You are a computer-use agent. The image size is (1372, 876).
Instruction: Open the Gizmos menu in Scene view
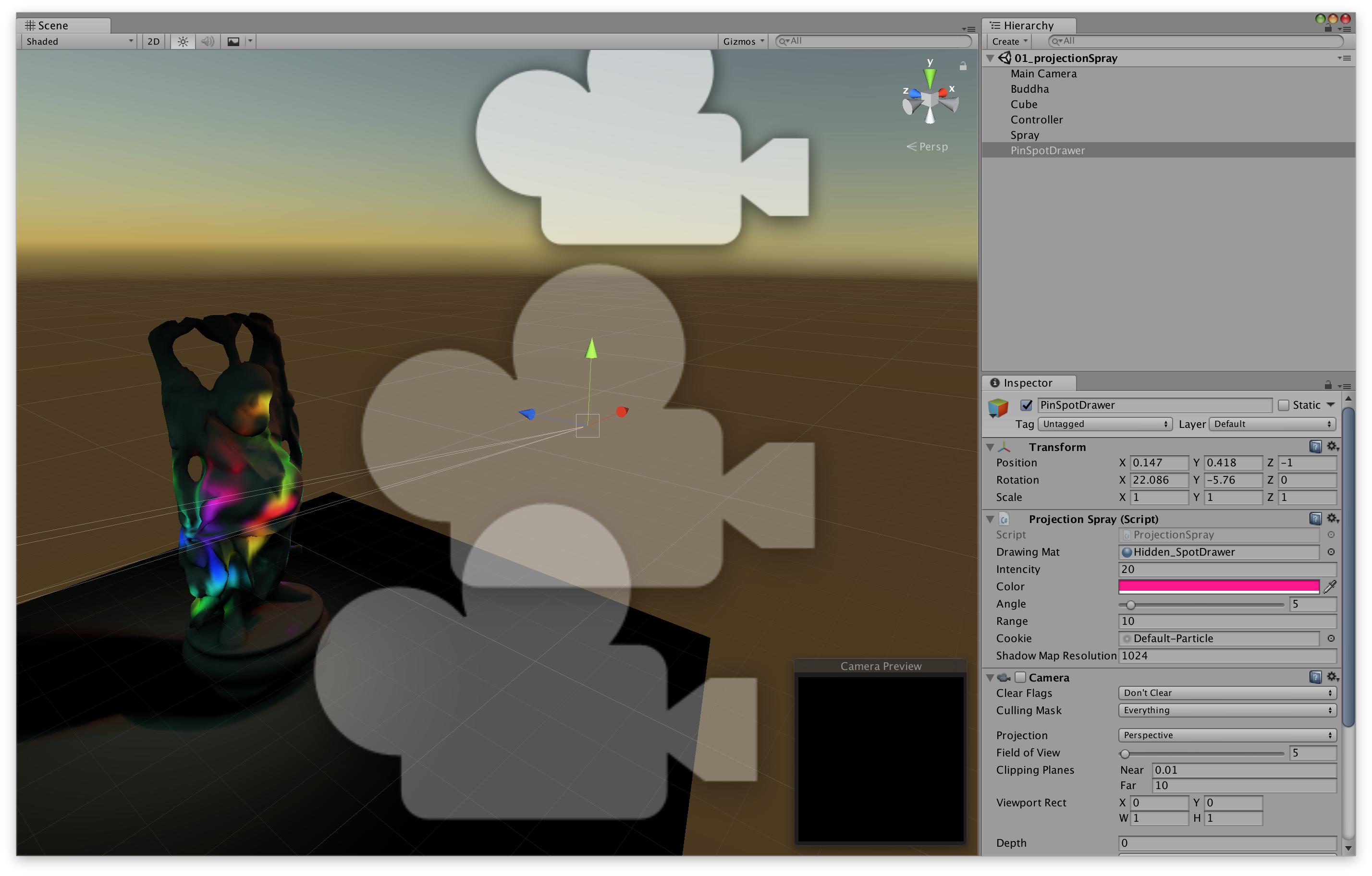[x=742, y=41]
